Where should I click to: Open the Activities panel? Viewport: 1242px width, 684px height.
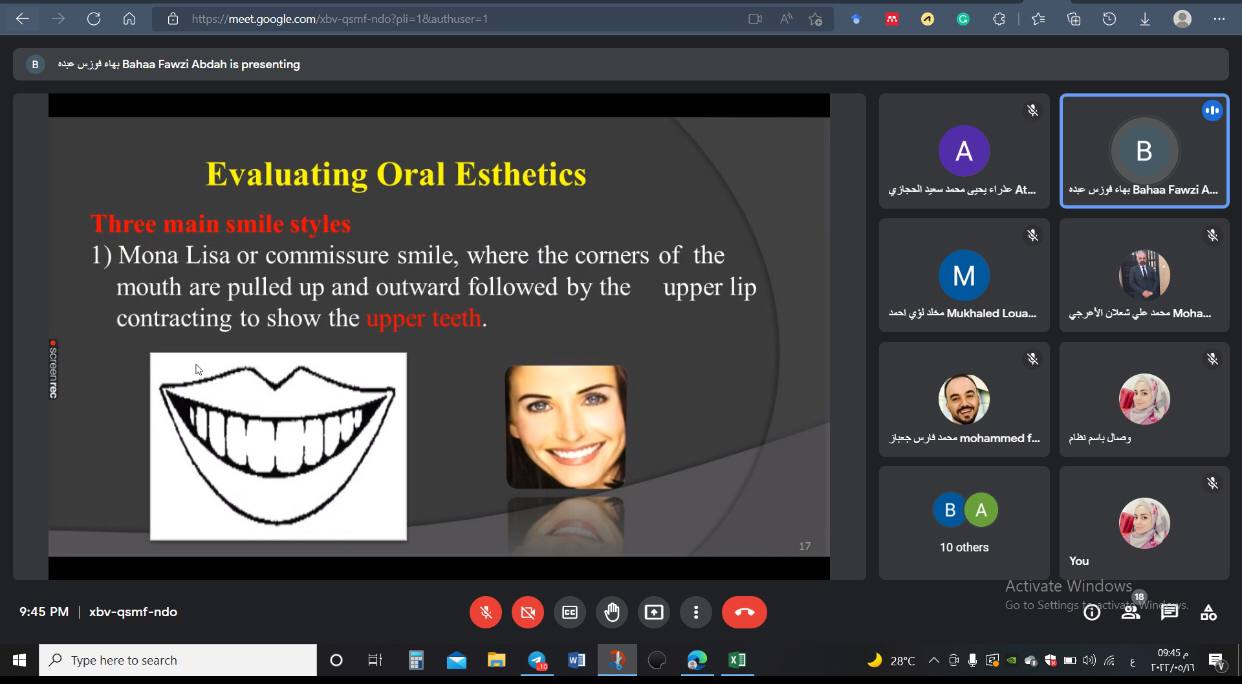point(1208,613)
